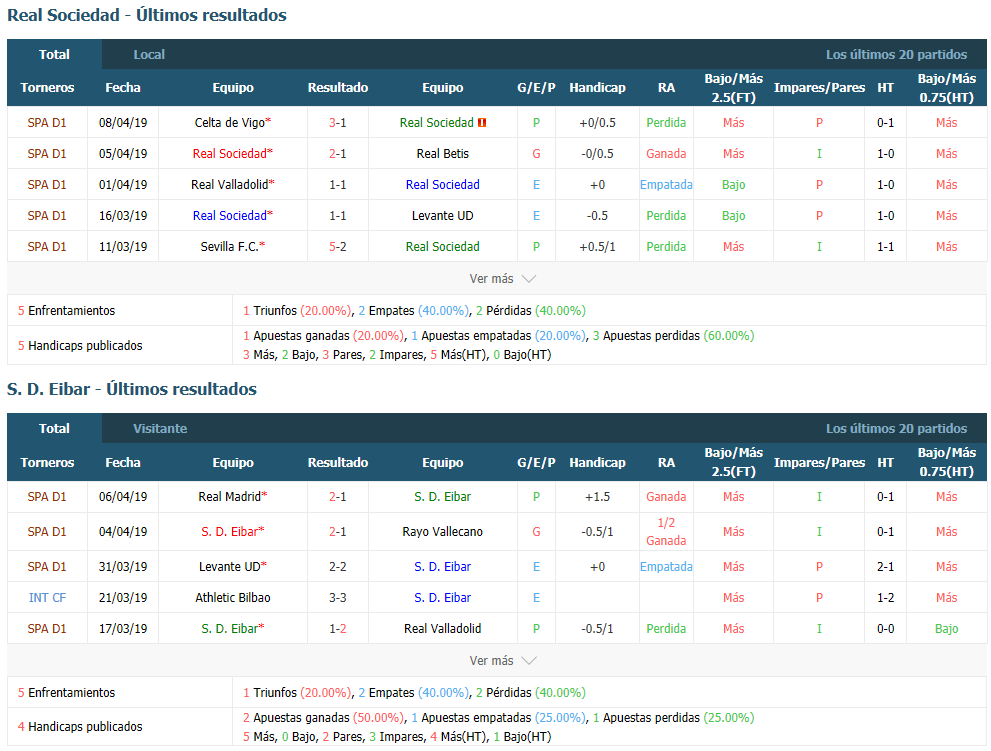Open Rayo Vallecano team link
The height and width of the screenshot is (751, 991).
(x=442, y=532)
